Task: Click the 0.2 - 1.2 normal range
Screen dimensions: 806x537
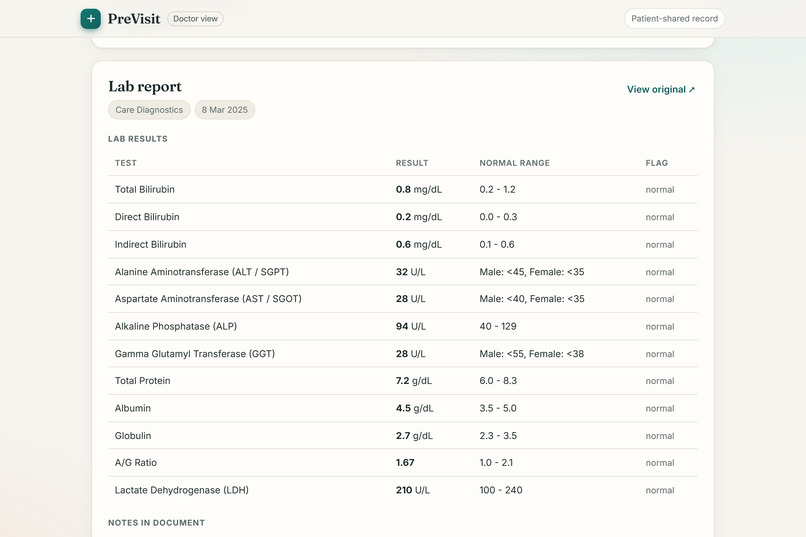Action: [497, 189]
